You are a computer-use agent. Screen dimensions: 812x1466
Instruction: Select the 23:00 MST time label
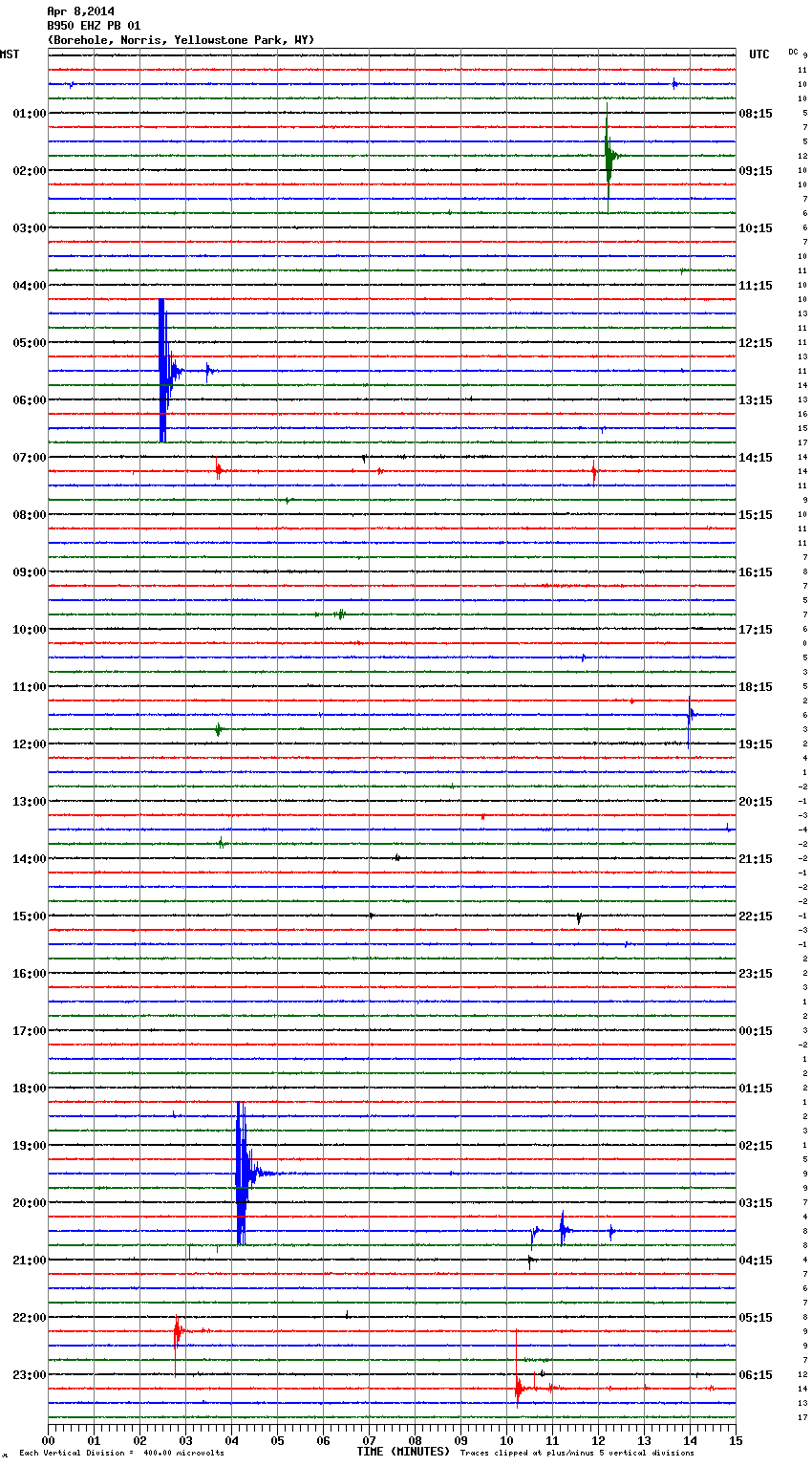pos(29,1375)
